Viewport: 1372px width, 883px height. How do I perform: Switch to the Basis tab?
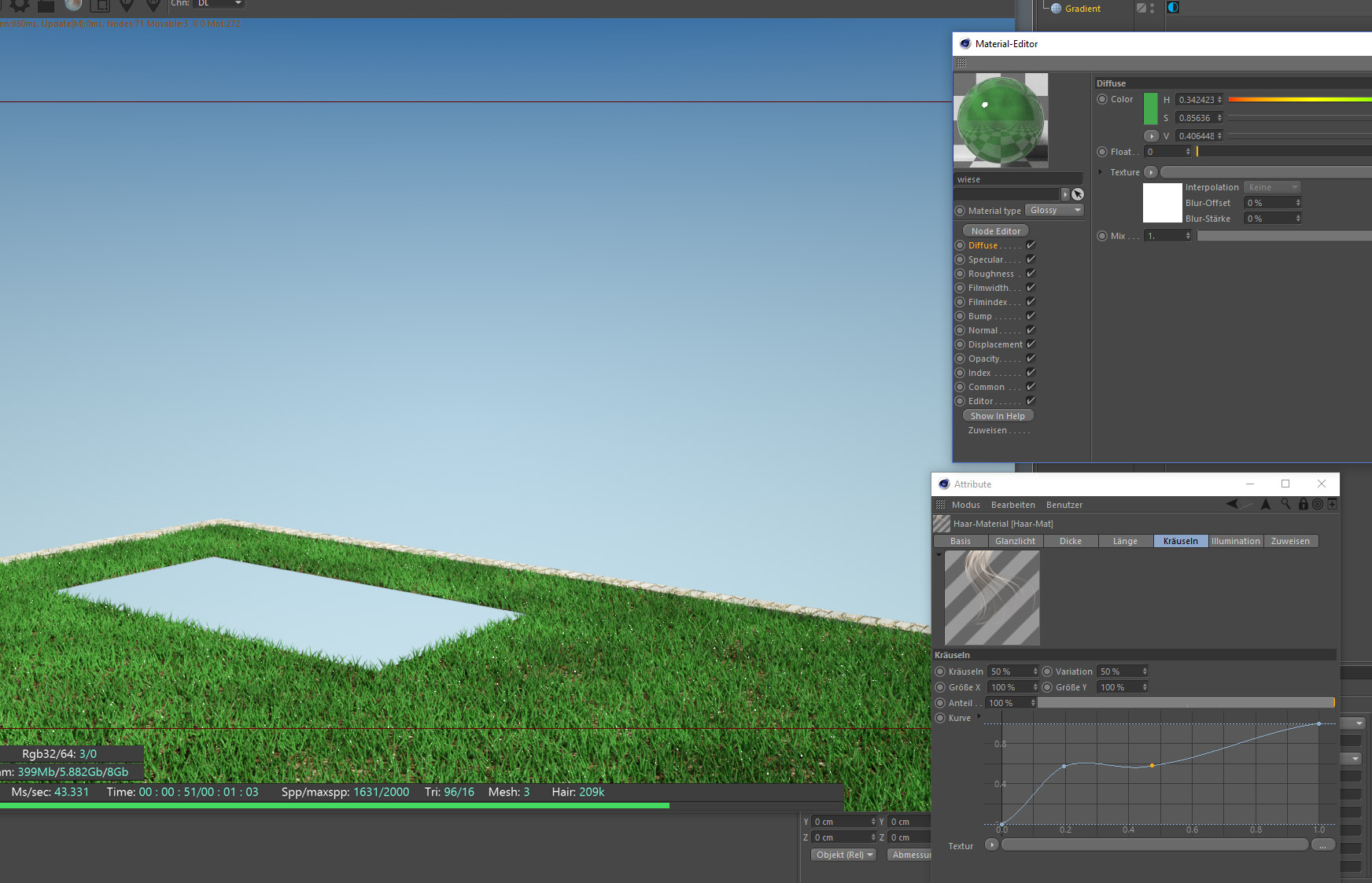tap(961, 541)
